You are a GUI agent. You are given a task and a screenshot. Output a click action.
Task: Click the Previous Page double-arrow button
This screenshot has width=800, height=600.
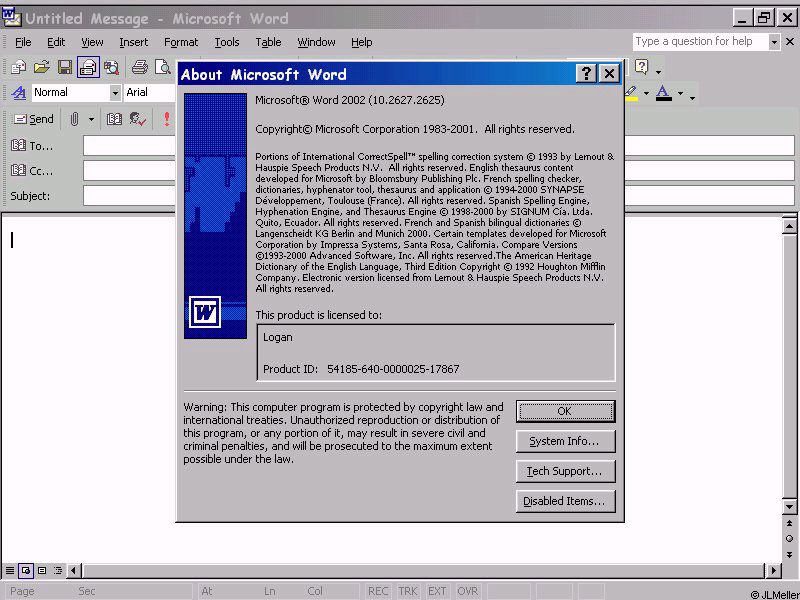tap(789, 523)
